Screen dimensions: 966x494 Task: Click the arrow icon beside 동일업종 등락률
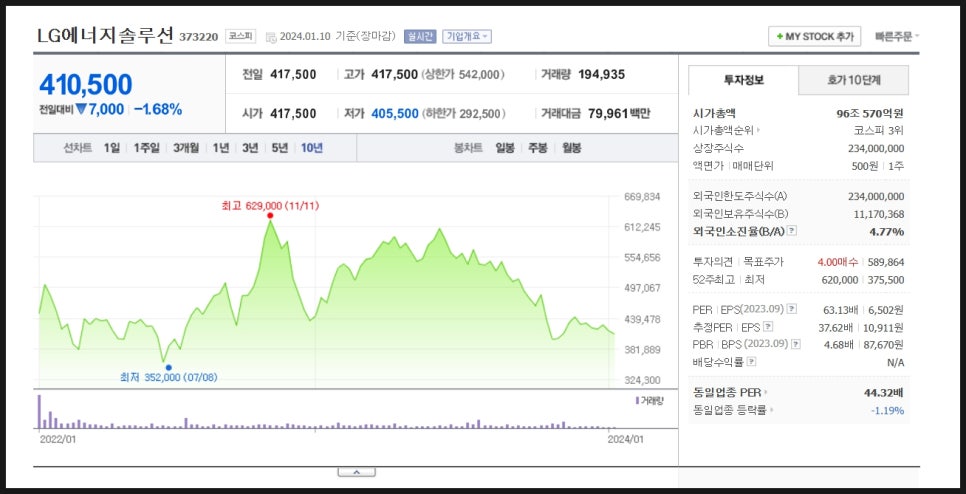click(x=771, y=410)
